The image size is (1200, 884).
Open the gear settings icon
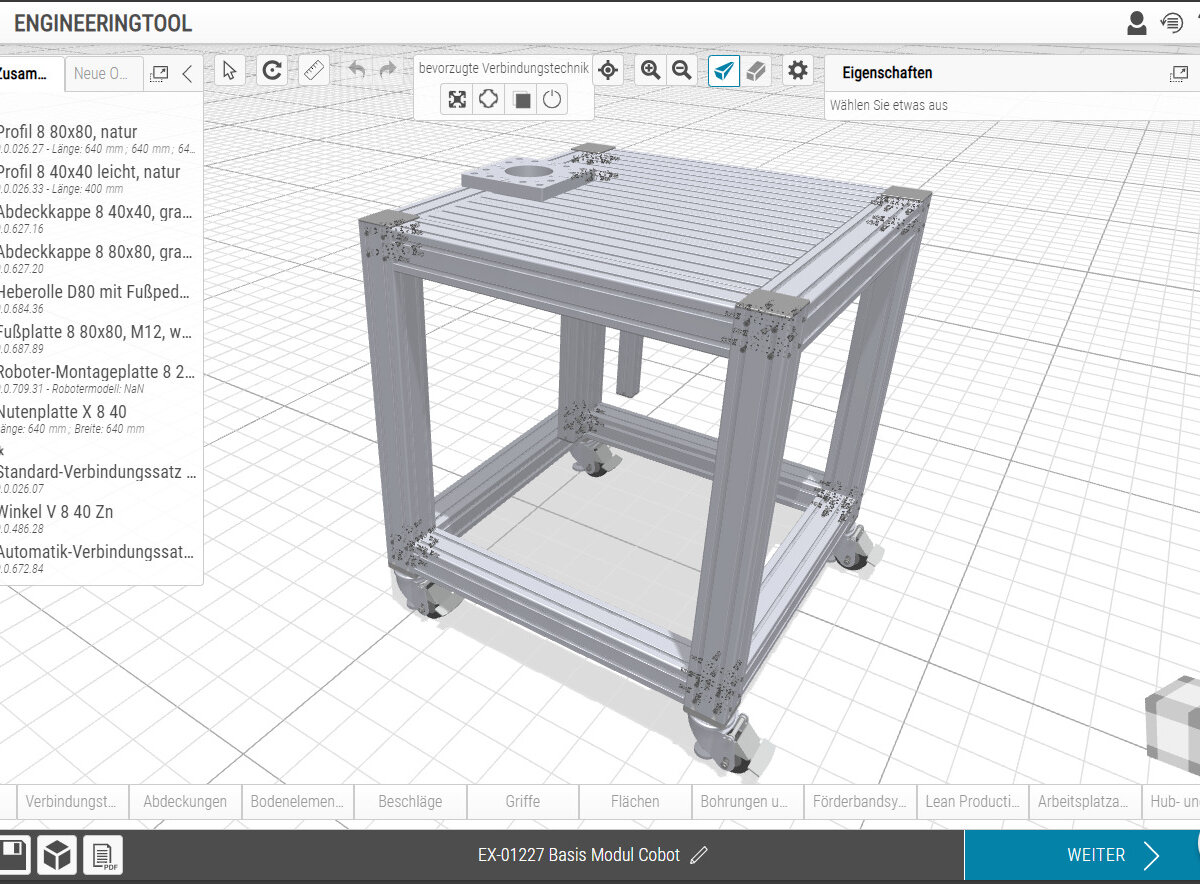pyautogui.click(x=797, y=70)
